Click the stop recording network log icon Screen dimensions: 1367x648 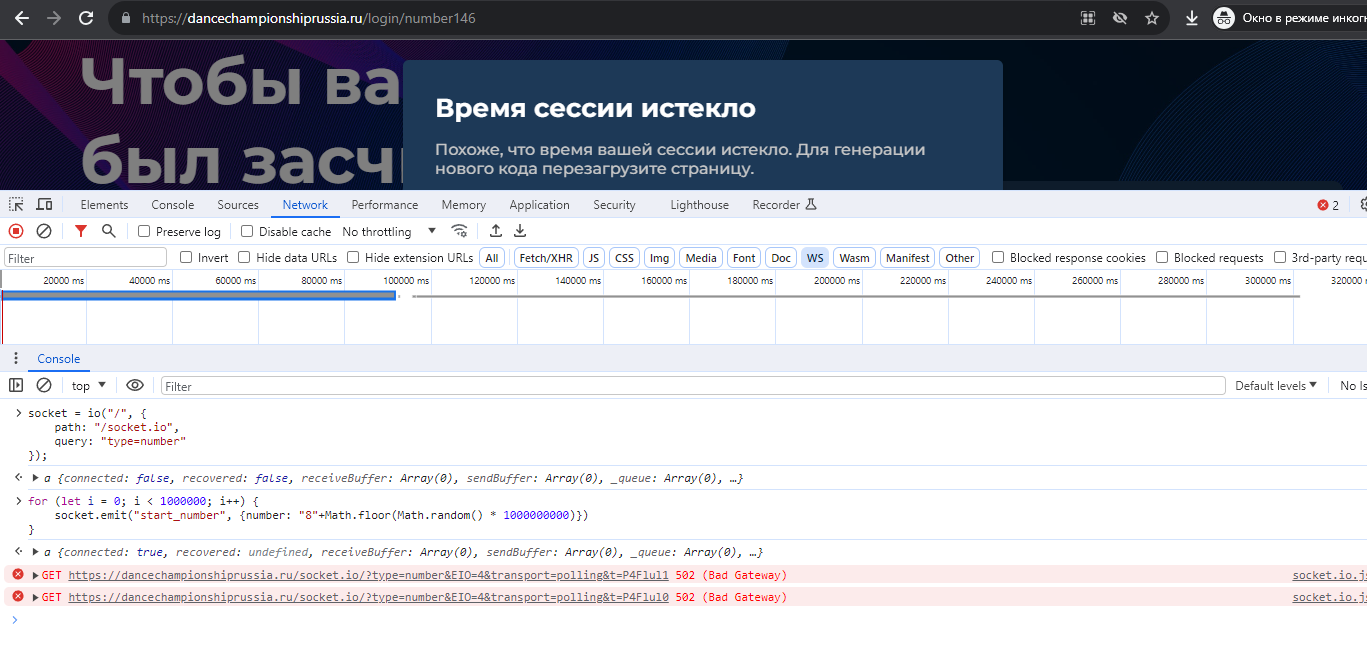click(16, 231)
